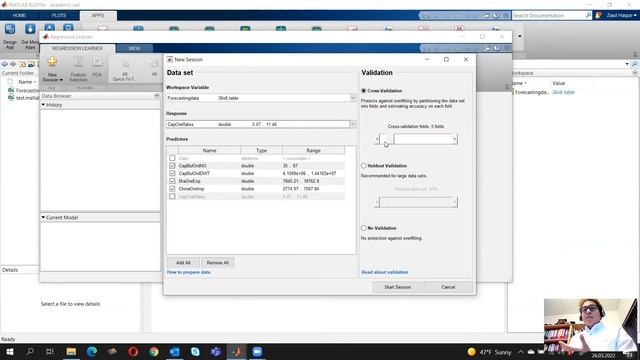The height and width of the screenshot is (360, 640).
Task: Select No Validation radio button
Action: point(363,228)
